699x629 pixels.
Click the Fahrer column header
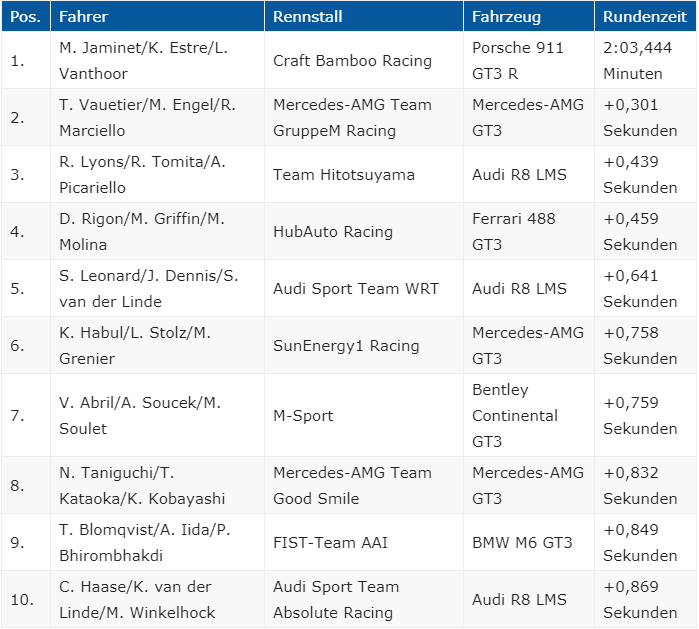tap(157, 16)
